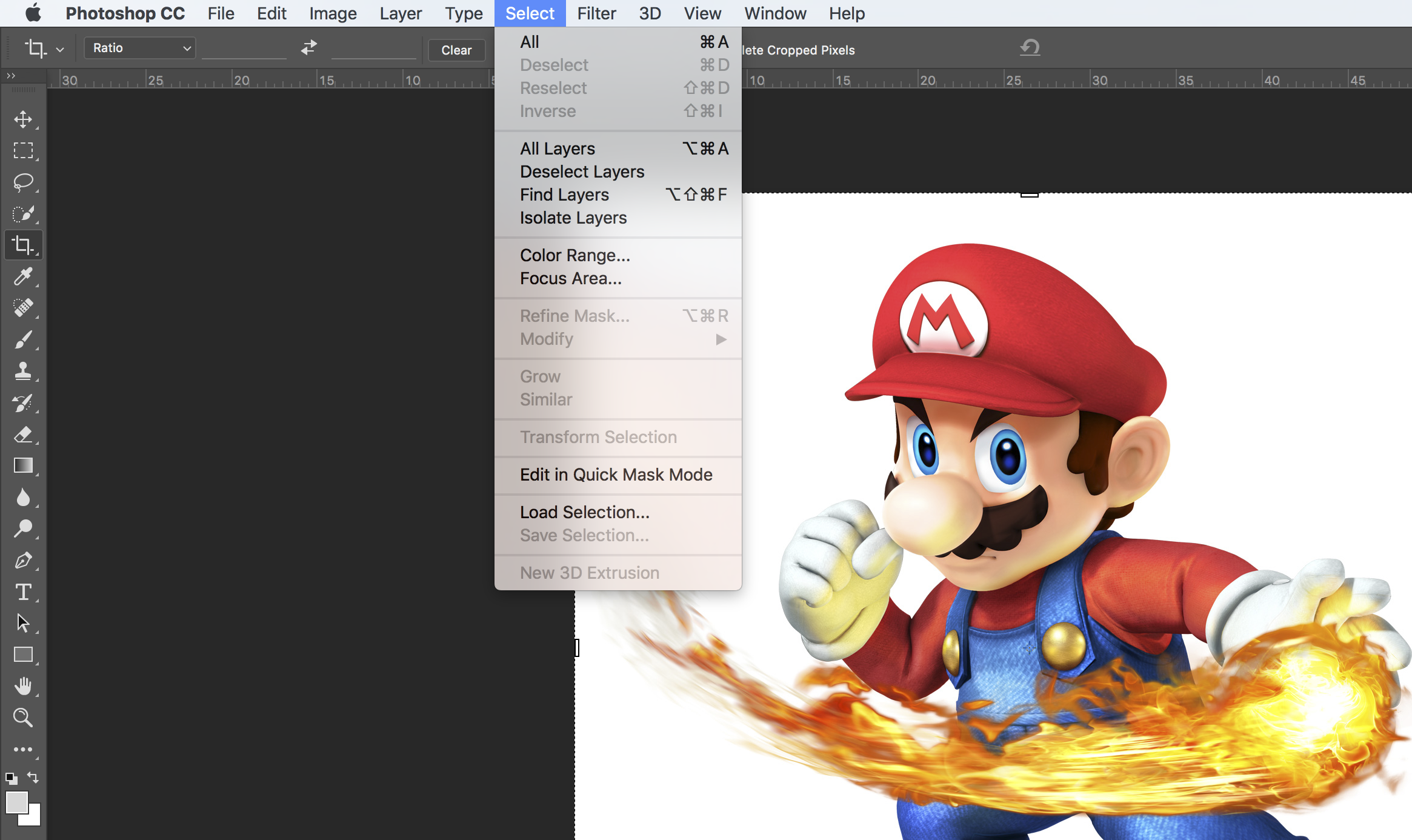Screen dimensions: 1412x840
Task: Click the Pen tool icon
Action: click(23, 561)
